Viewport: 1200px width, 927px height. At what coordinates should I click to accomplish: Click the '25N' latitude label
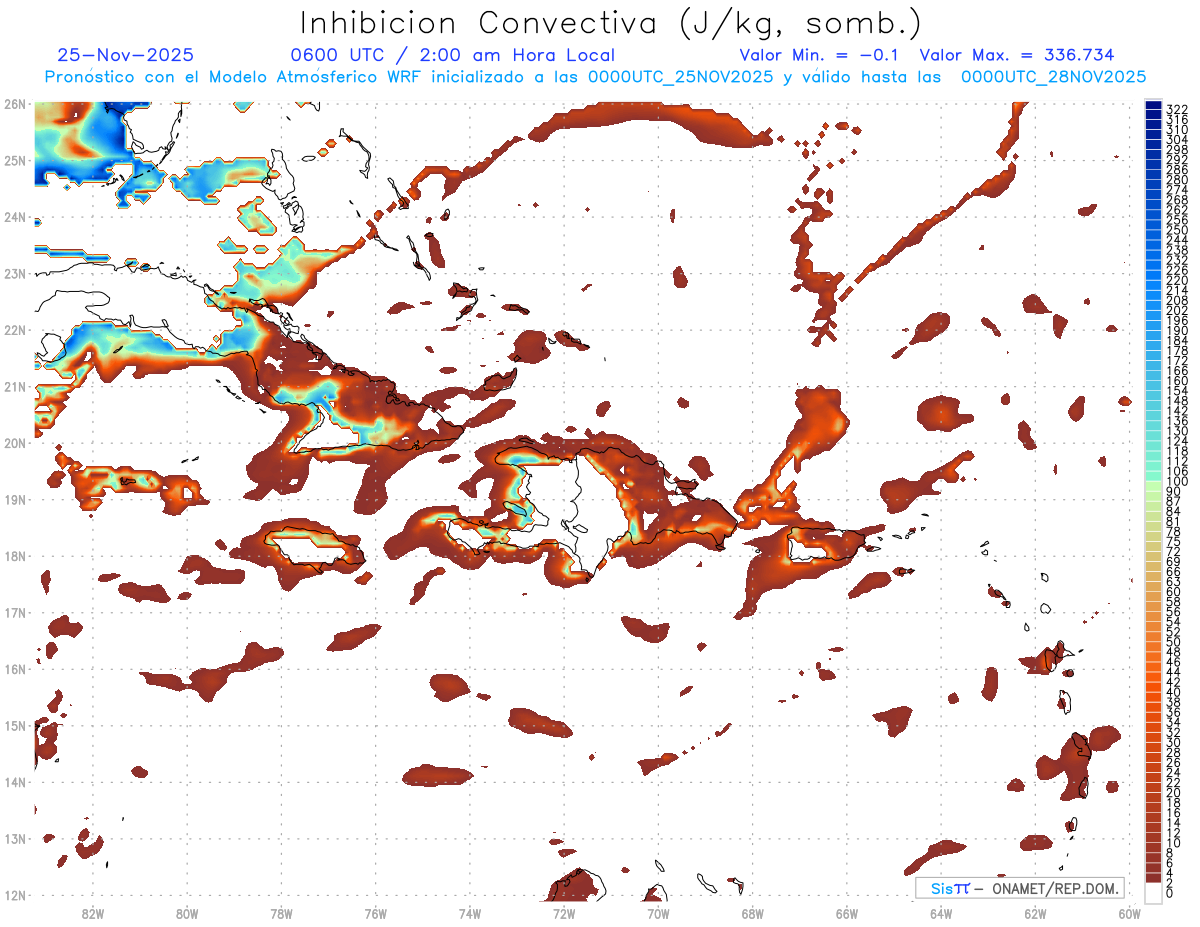pos(15,160)
